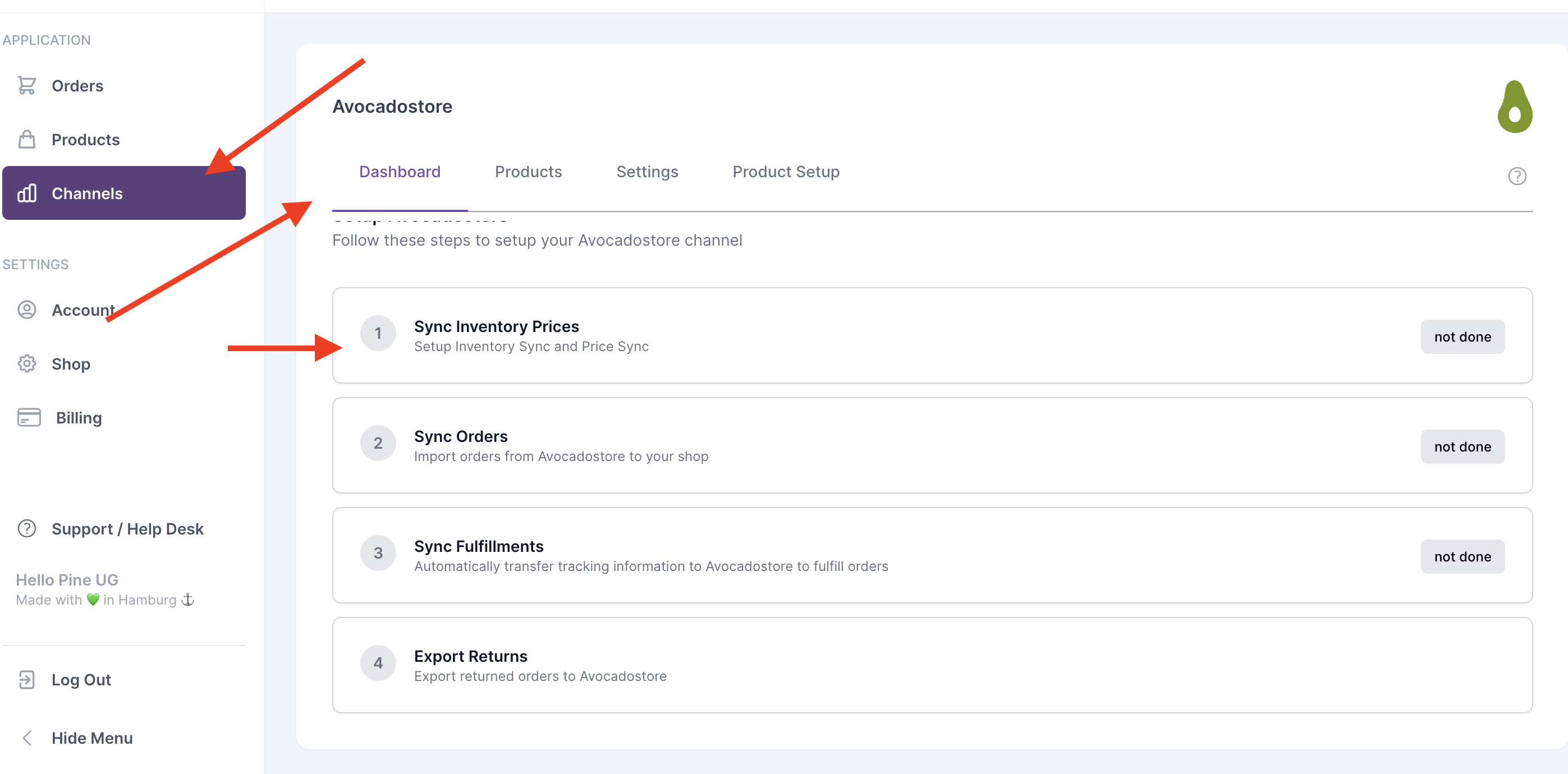Screen dimensions: 1568x774
Task: Open the Sync Inventory Prices step
Action: (x=932, y=335)
